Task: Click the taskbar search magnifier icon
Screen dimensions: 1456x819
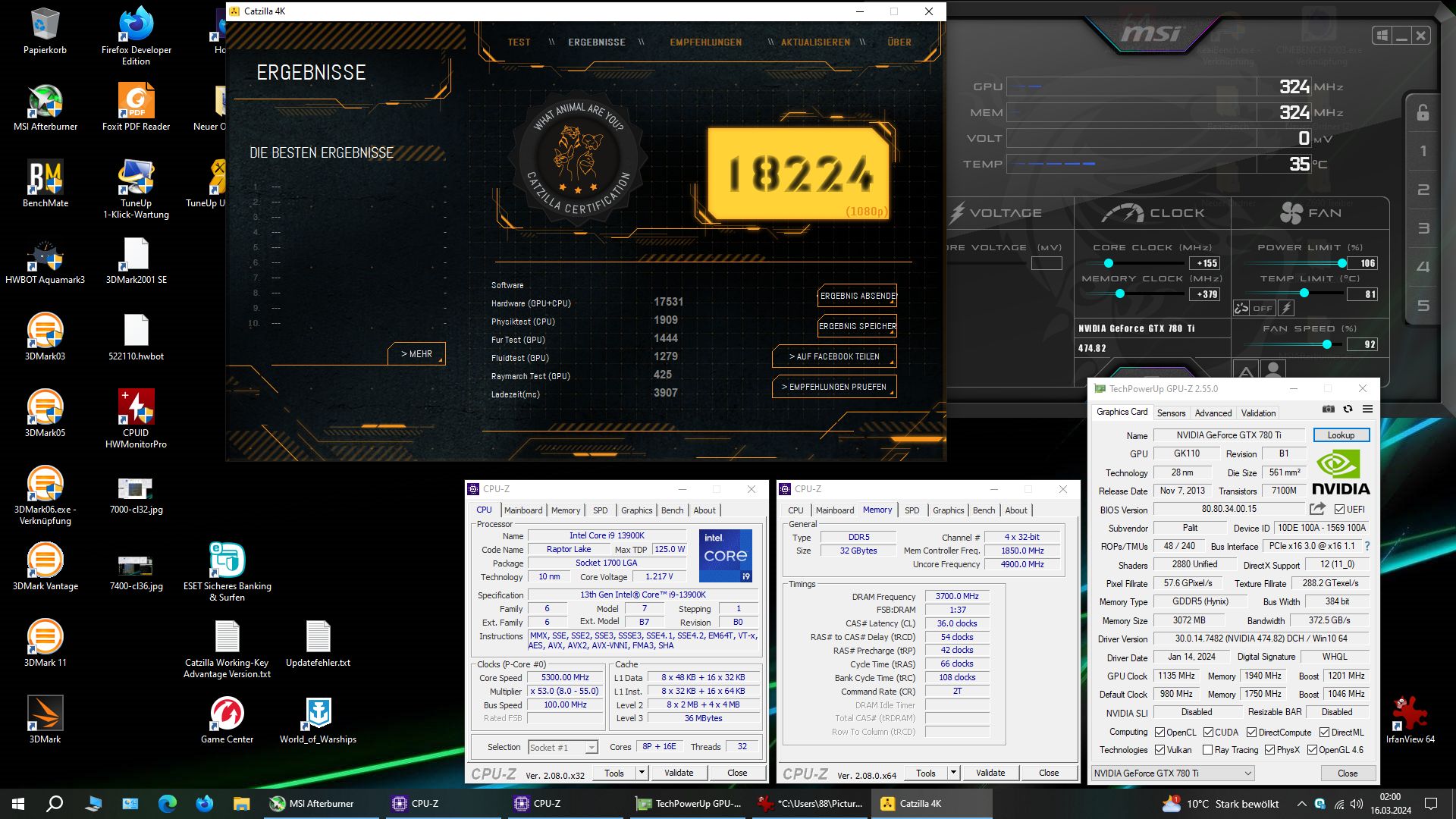Action: point(55,804)
